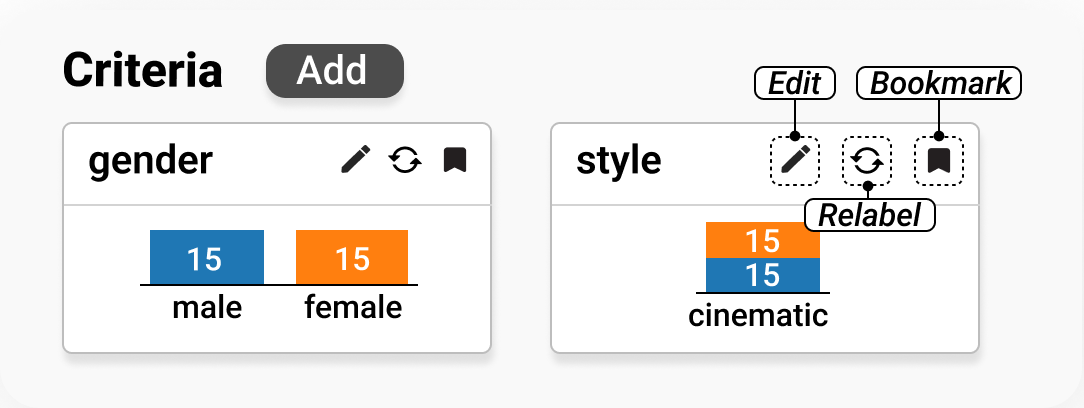Click the Edit annotation label

[x=794, y=84]
